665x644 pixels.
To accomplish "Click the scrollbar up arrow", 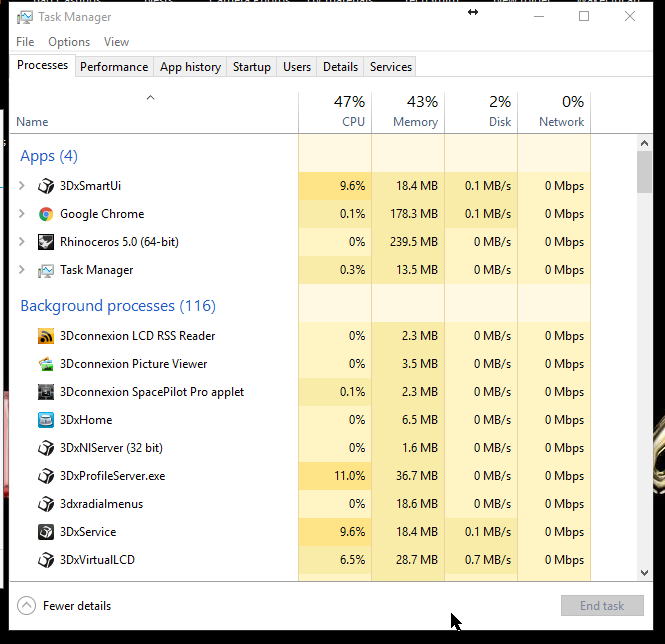I will tap(645, 143).
